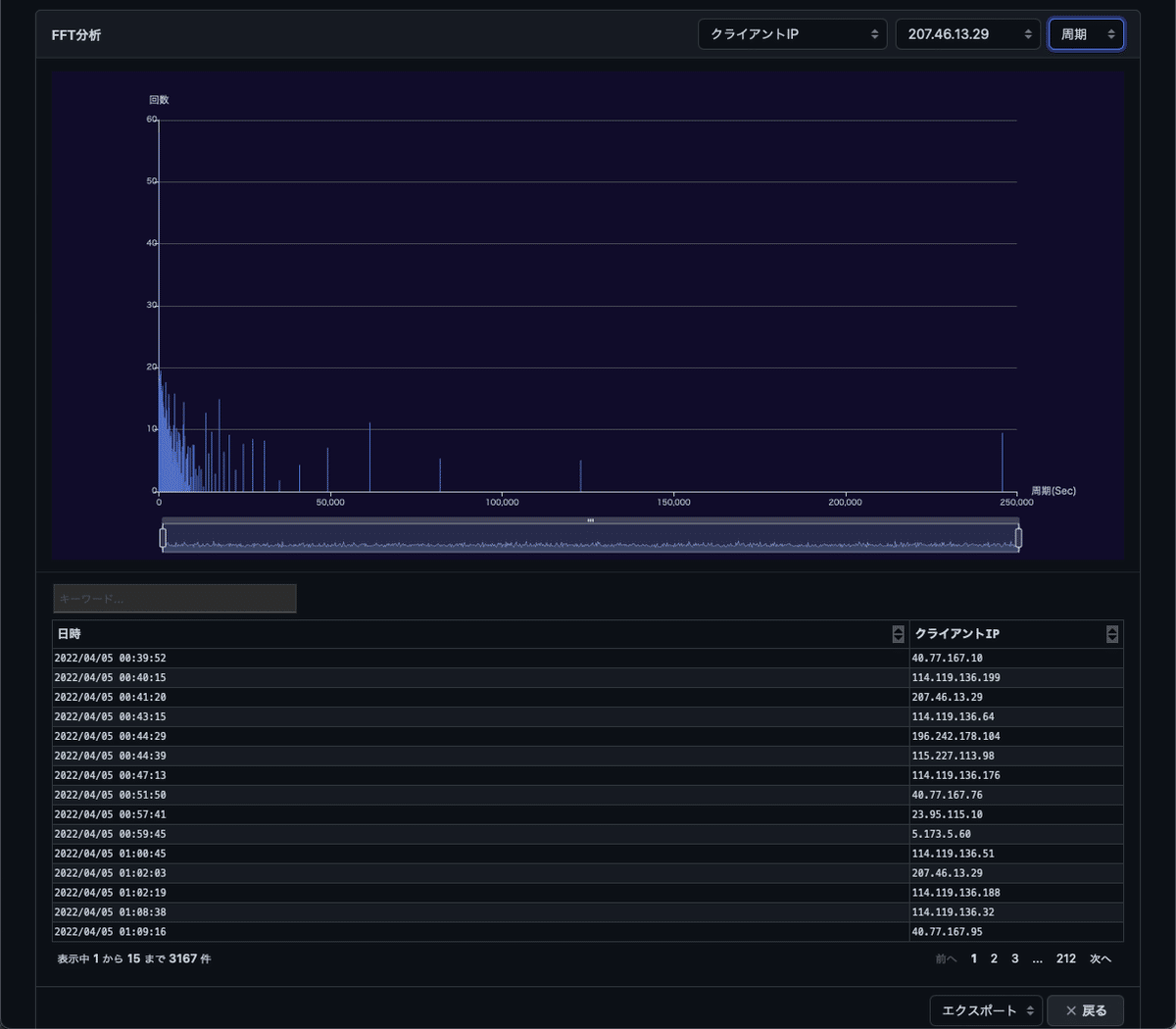This screenshot has height=1029, width=1176.
Task: Click 前へ to go to previous page
Action: (946, 958)
